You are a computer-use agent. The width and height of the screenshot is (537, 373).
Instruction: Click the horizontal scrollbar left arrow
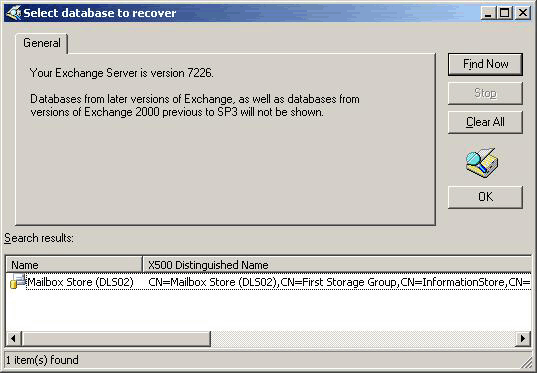point(13,339)
